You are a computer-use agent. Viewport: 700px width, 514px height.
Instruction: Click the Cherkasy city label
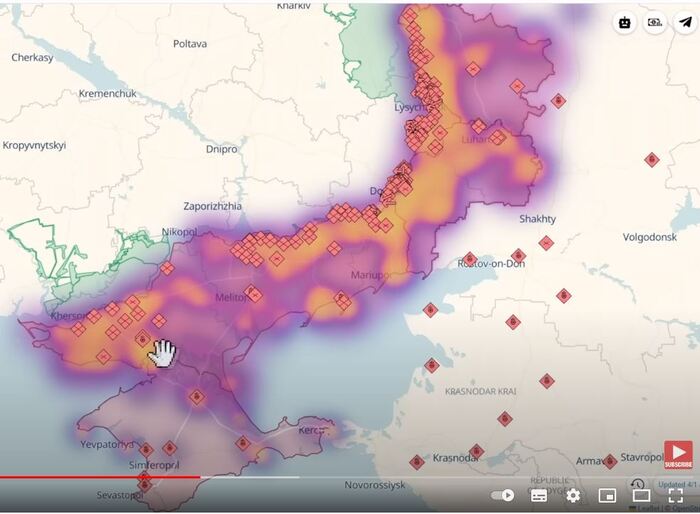tap(32, 58)
